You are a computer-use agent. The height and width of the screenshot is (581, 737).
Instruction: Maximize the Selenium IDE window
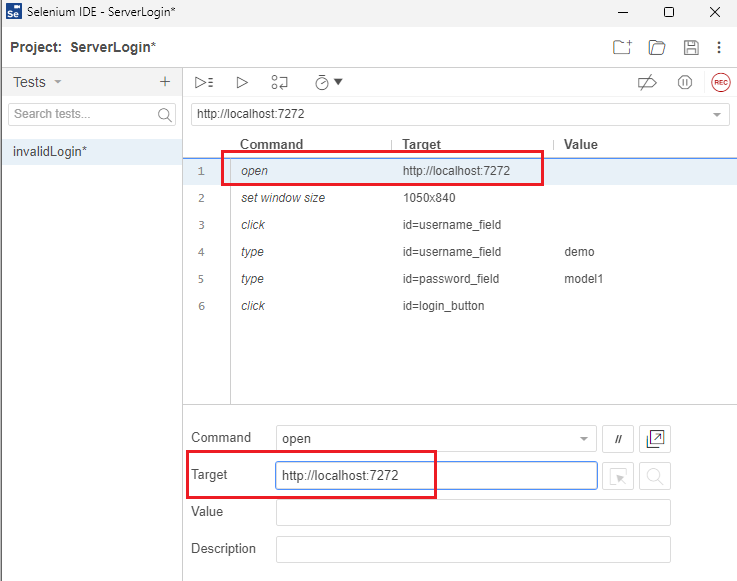pyautogui.click(x=668, y=12)
